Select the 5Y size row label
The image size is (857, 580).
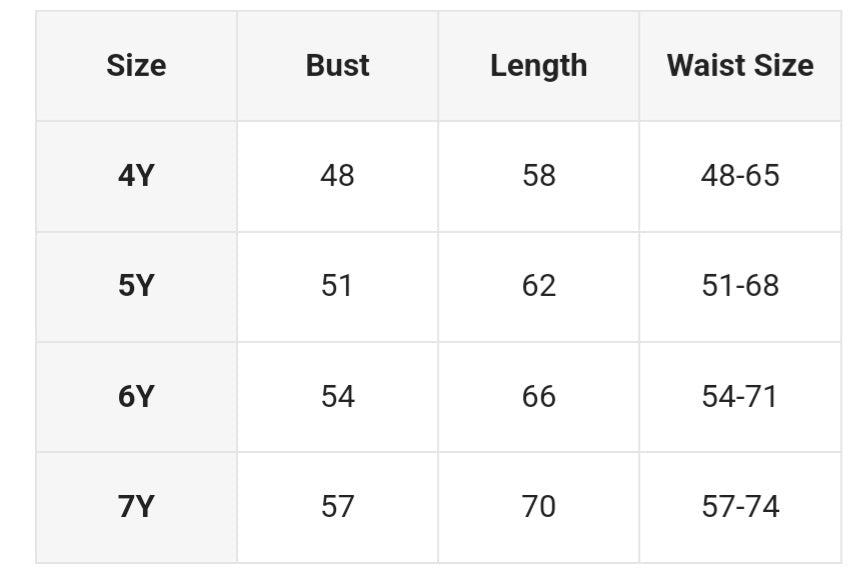136,286
